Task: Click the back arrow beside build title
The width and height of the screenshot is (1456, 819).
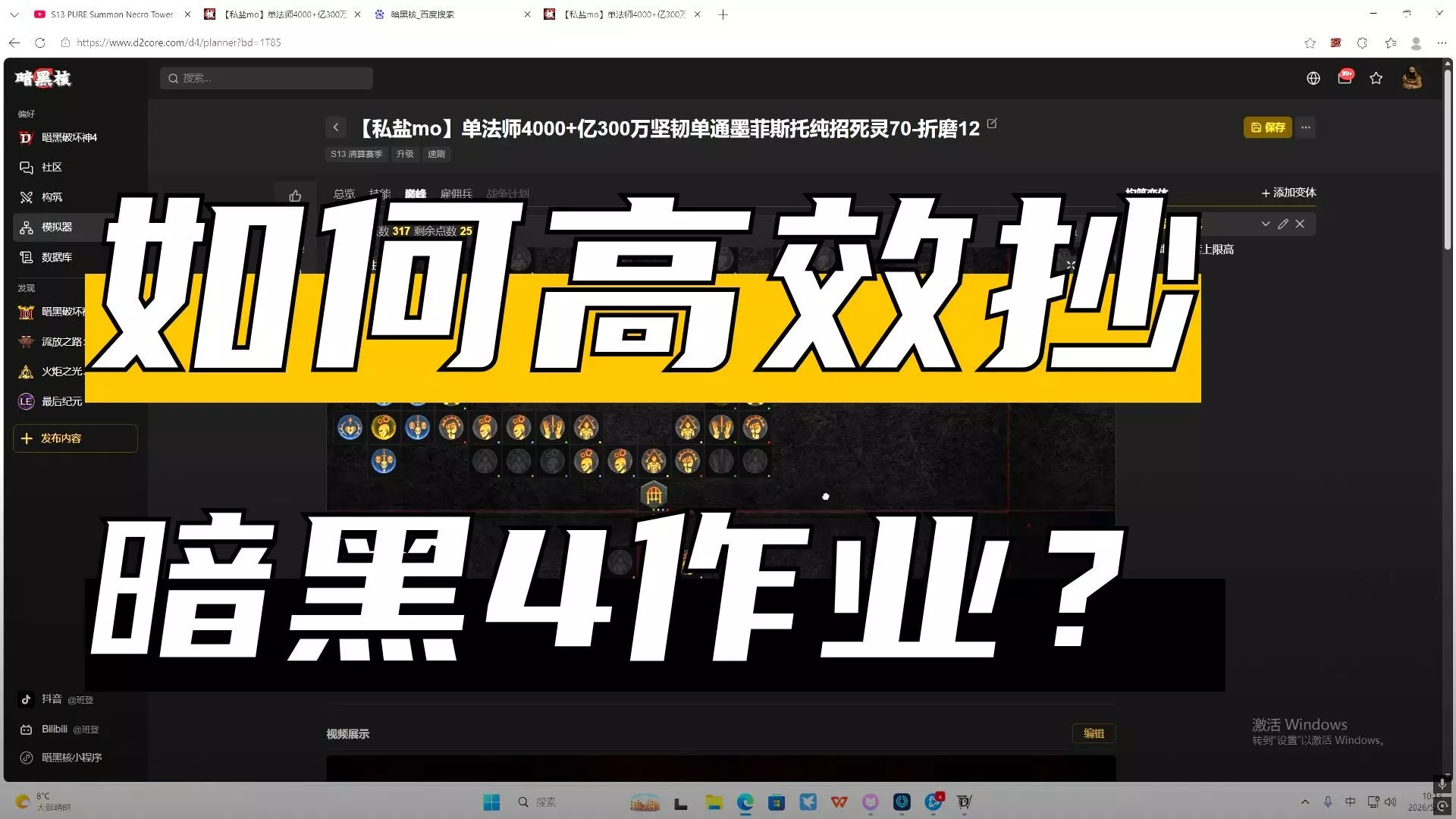Action: [336, 127]
